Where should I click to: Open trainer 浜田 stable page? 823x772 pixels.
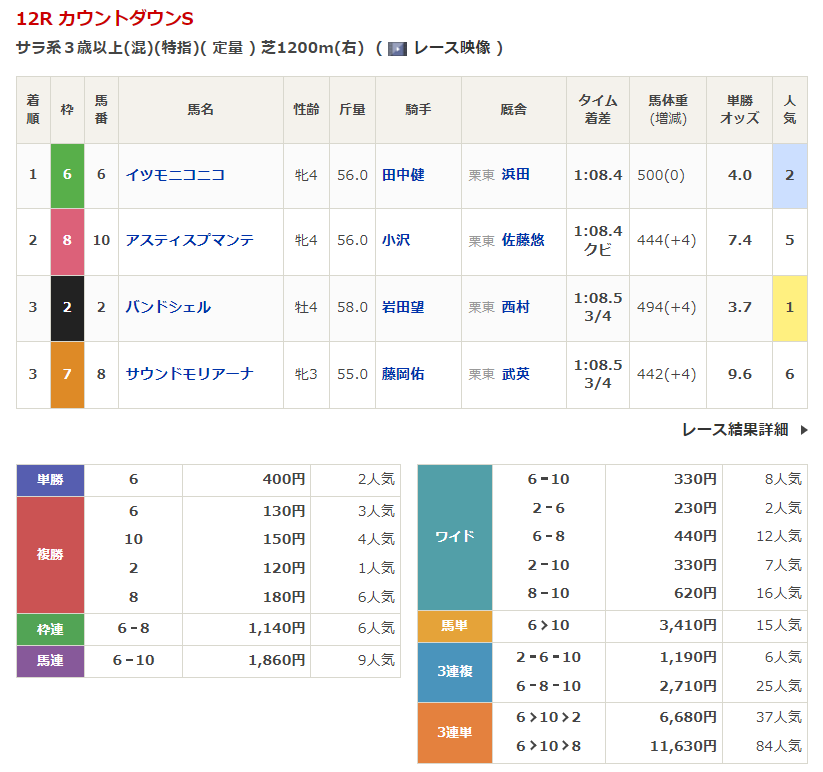click(x=516, y=175)
